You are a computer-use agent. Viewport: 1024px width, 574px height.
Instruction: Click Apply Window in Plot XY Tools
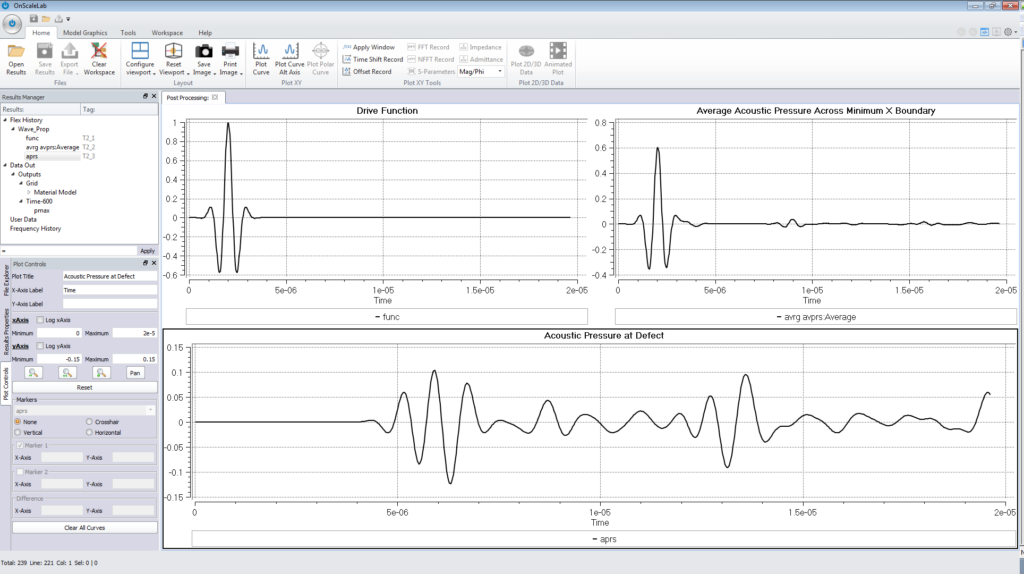pos(369,47)
